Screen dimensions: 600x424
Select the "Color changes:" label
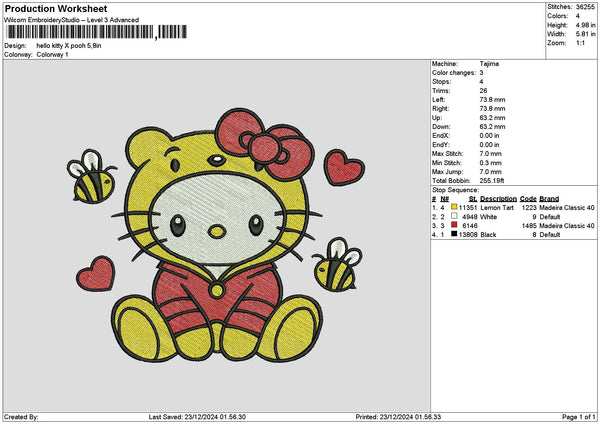pyautogui.click(x=454, y=73)
